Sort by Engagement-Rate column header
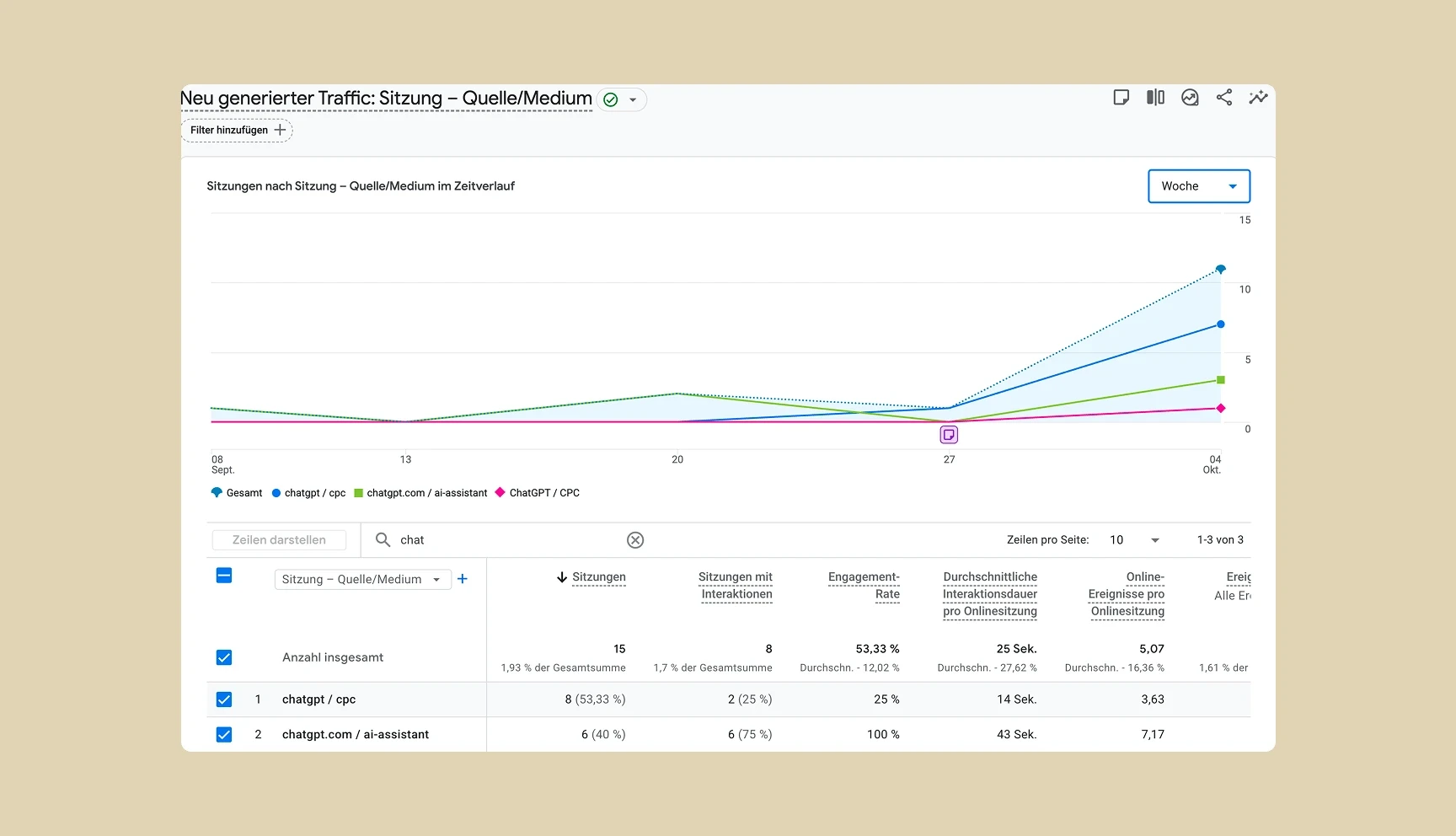 click(x=864, y=586)
